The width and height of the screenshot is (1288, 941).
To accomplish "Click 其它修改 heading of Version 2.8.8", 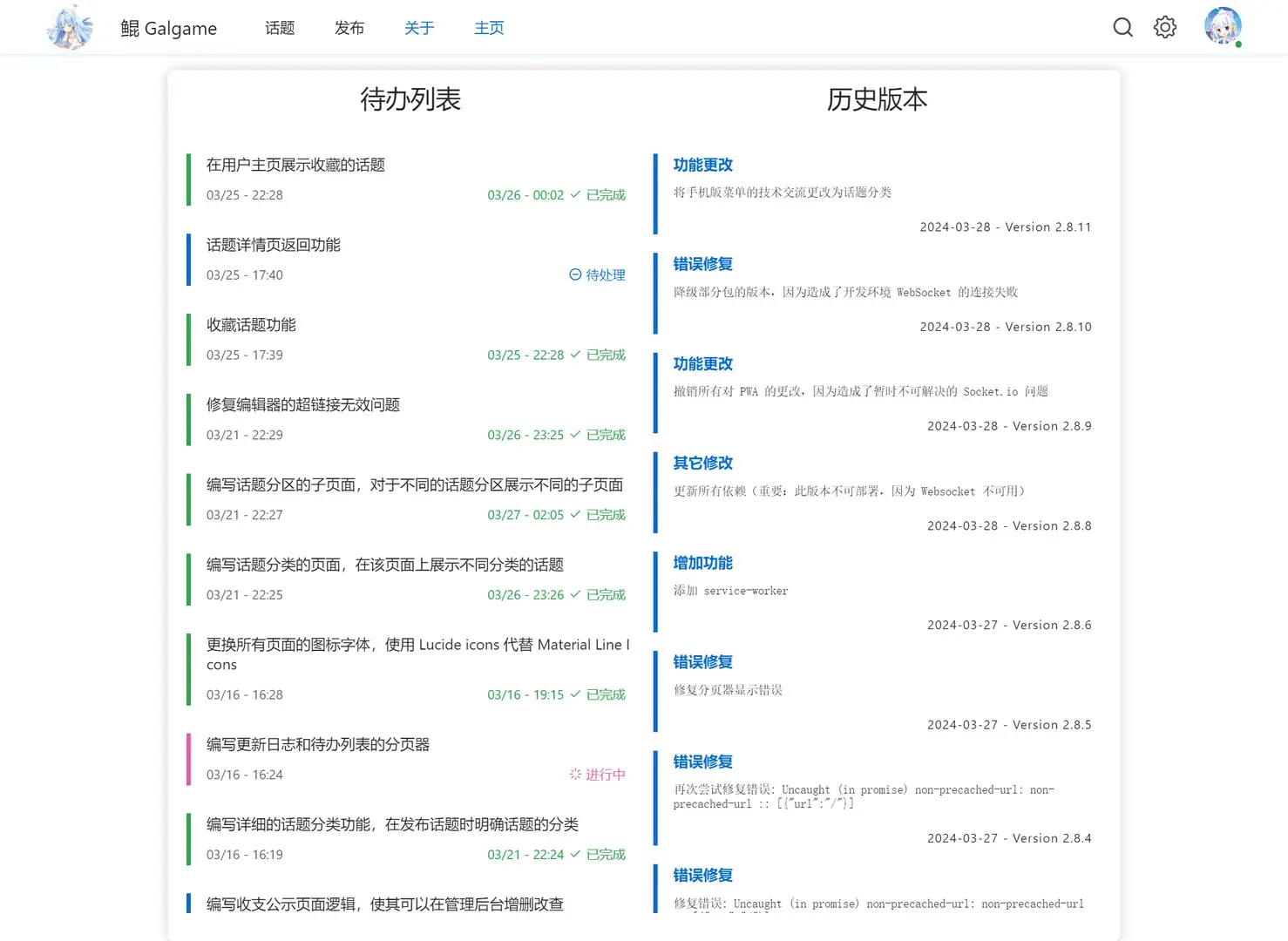I will 703,464.
